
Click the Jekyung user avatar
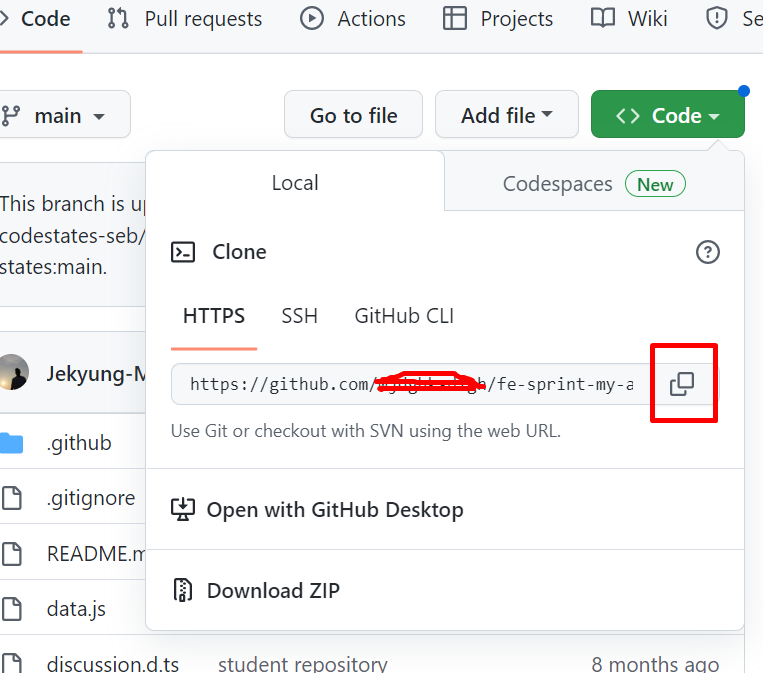[x=14, y=372]
